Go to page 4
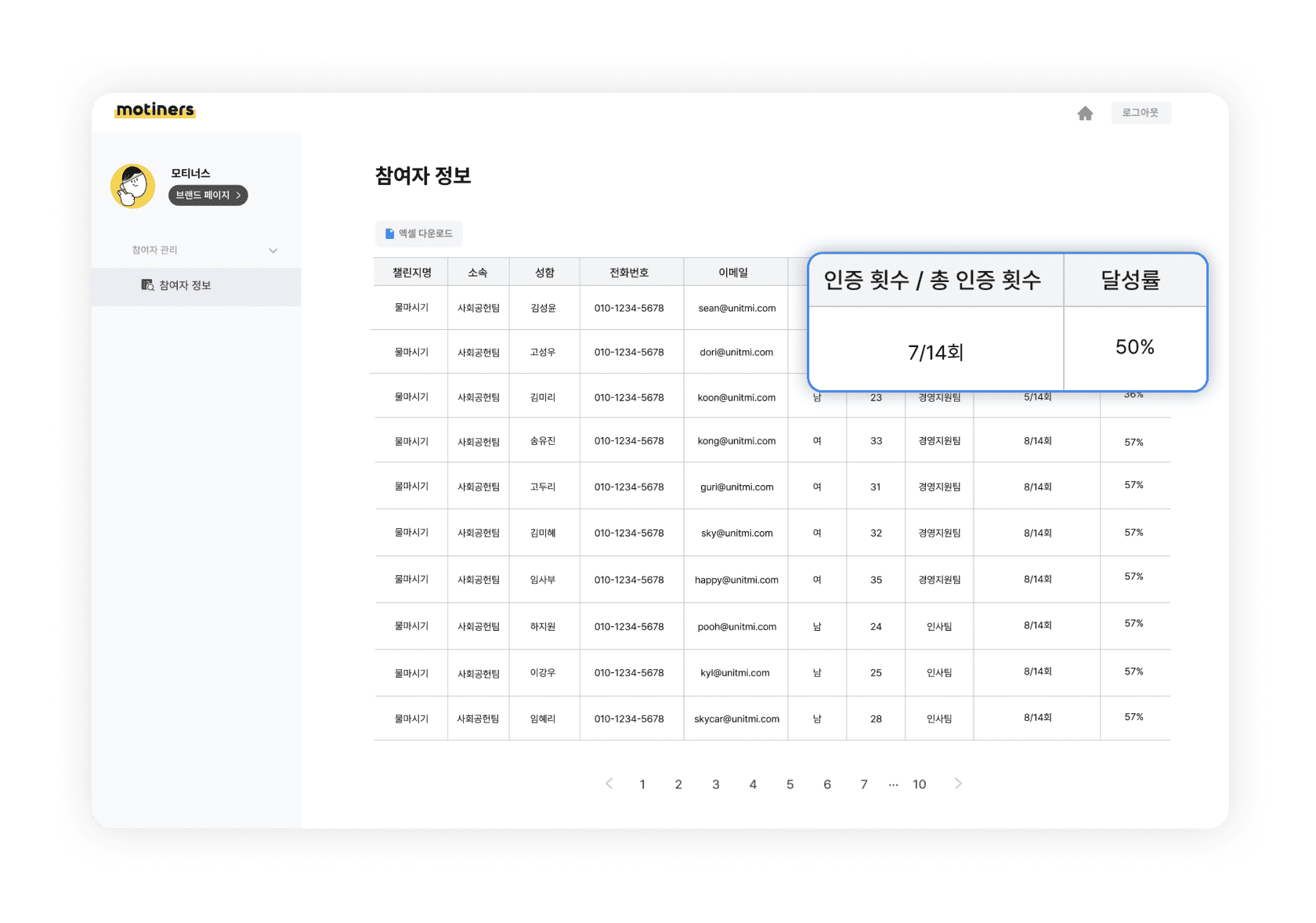This screenshot has width=1316, height=923. [x=753, y=784]
